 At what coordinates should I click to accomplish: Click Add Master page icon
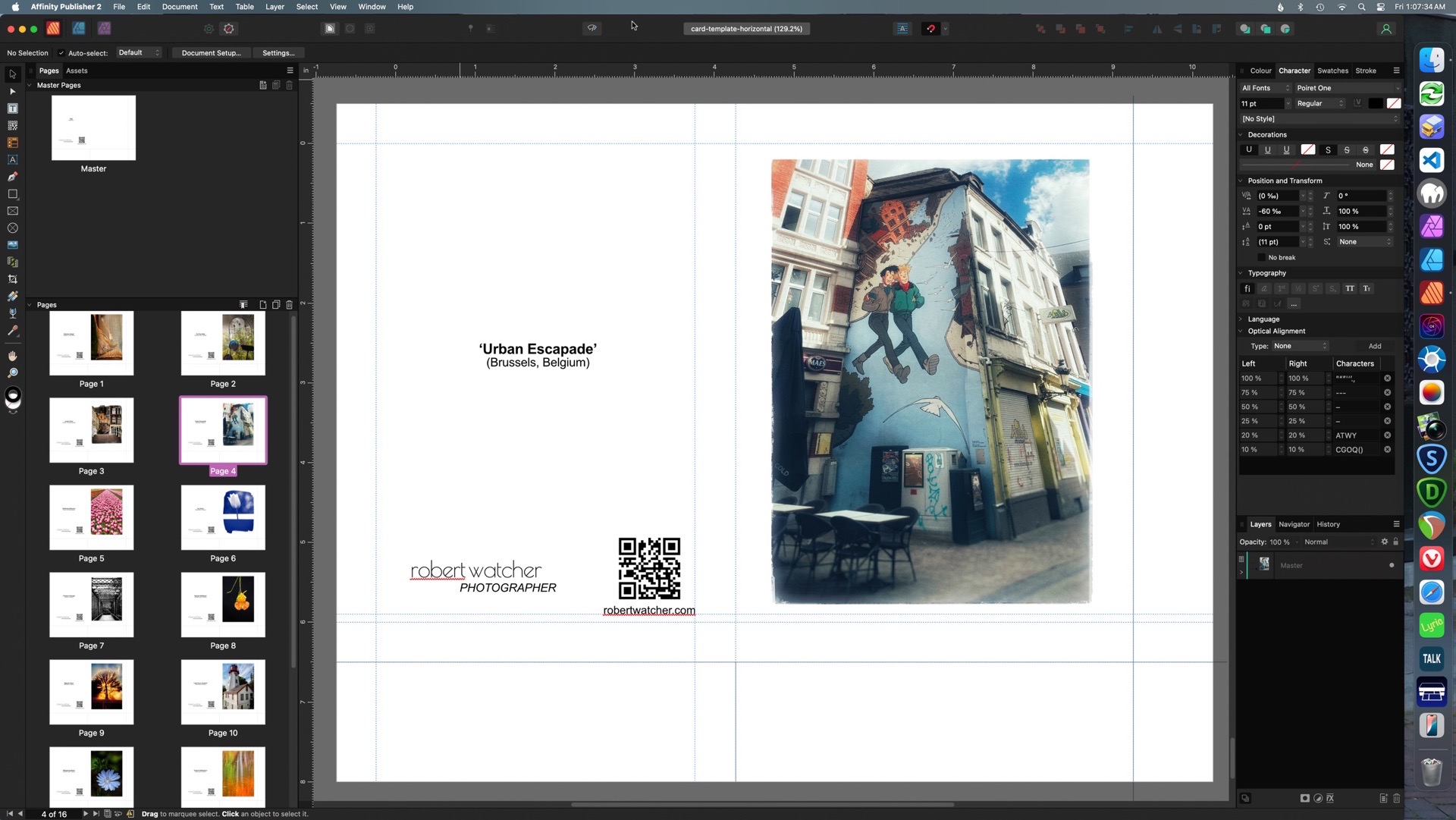tap(263, 85)
